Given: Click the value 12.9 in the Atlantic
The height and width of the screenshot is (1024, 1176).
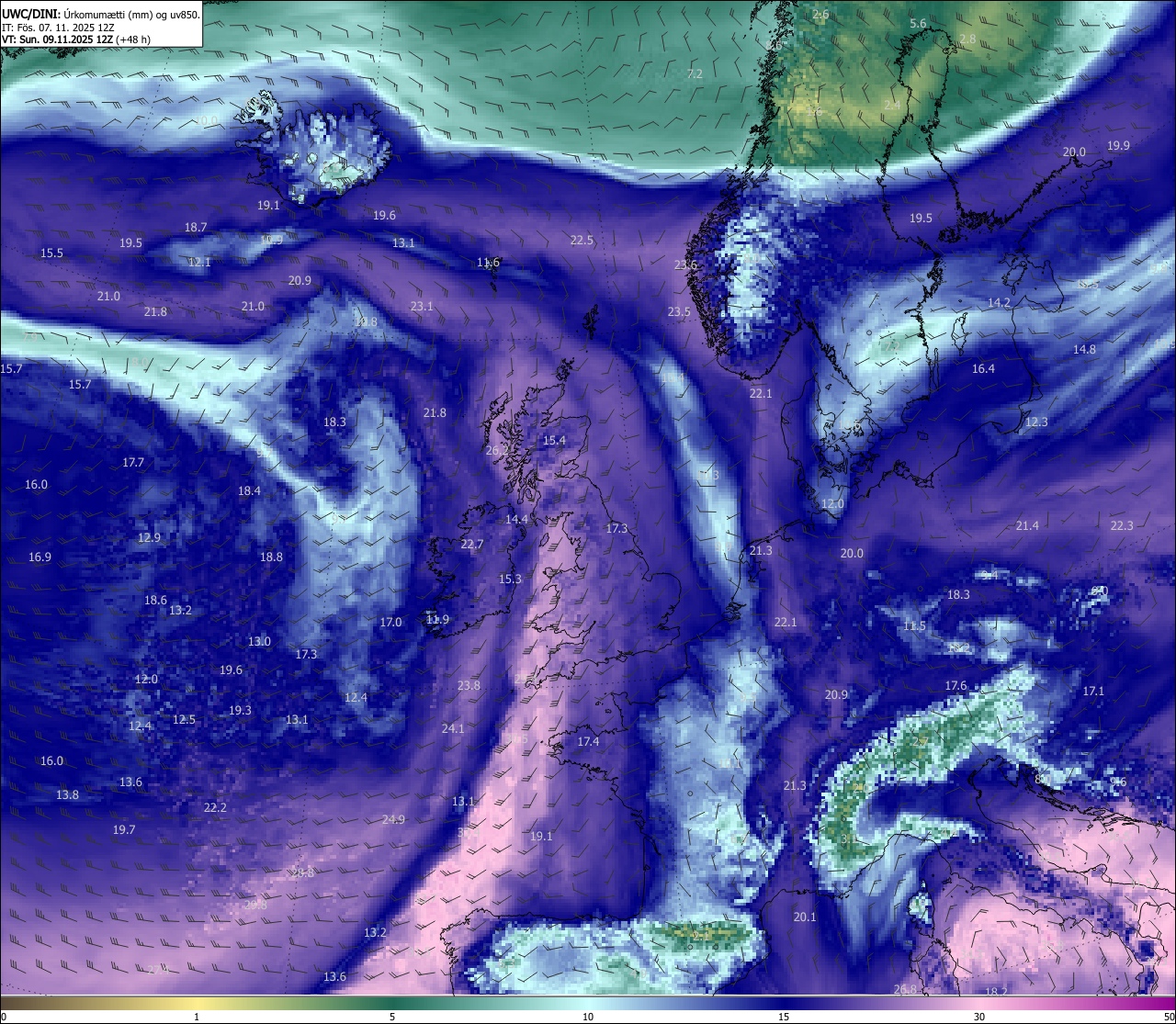Looking at the screenshot, I should point(149,537).
